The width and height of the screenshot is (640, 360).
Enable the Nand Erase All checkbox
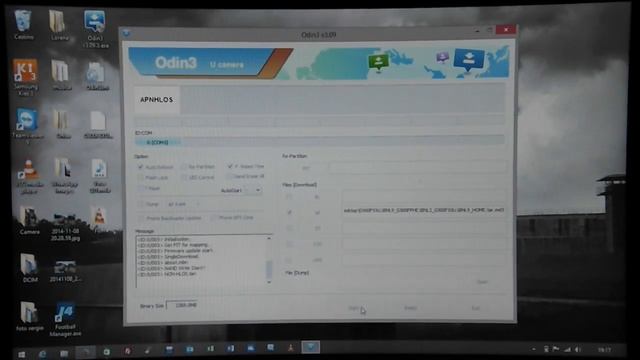point(229,176)
